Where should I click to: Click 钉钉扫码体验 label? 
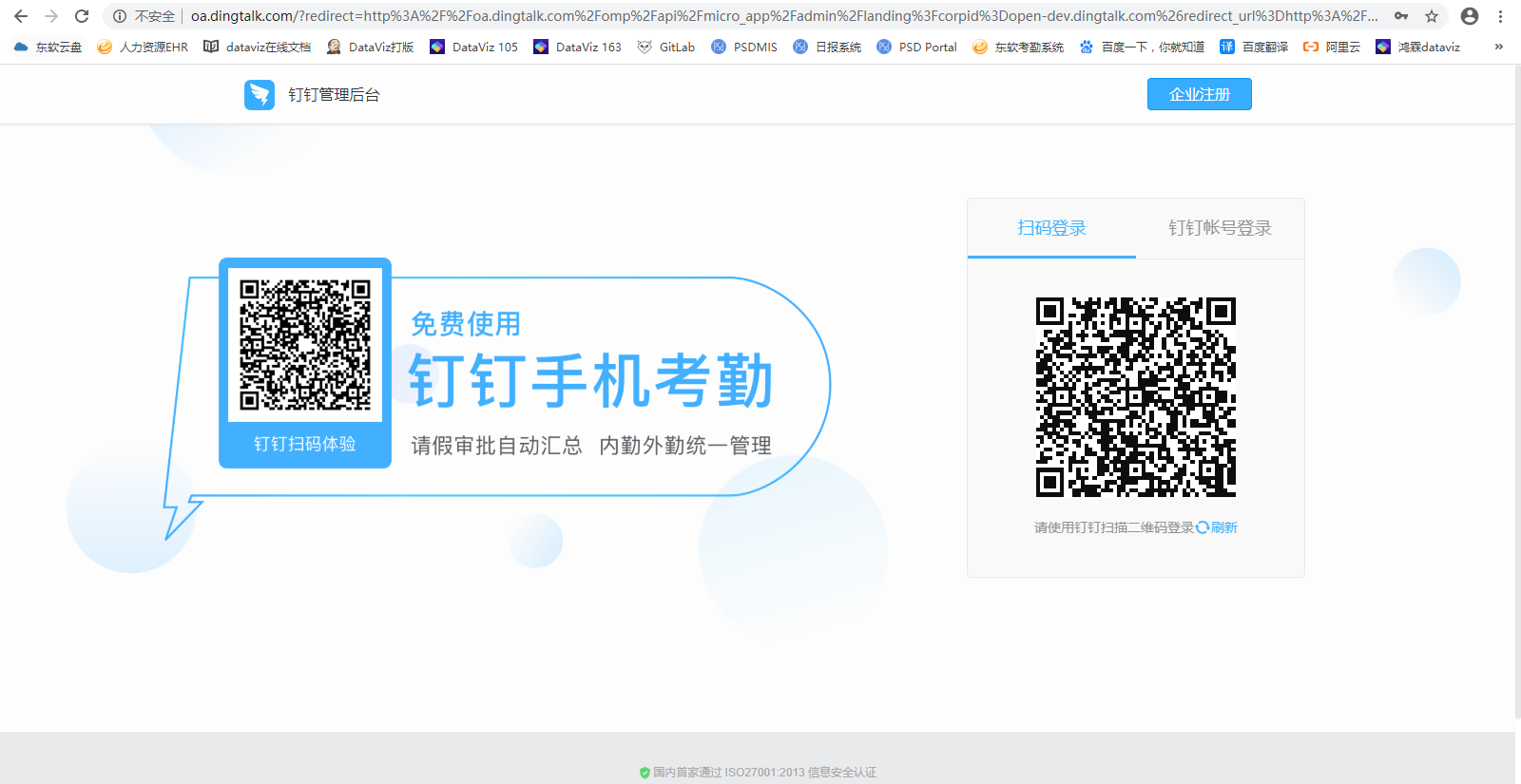click(305, 444)
